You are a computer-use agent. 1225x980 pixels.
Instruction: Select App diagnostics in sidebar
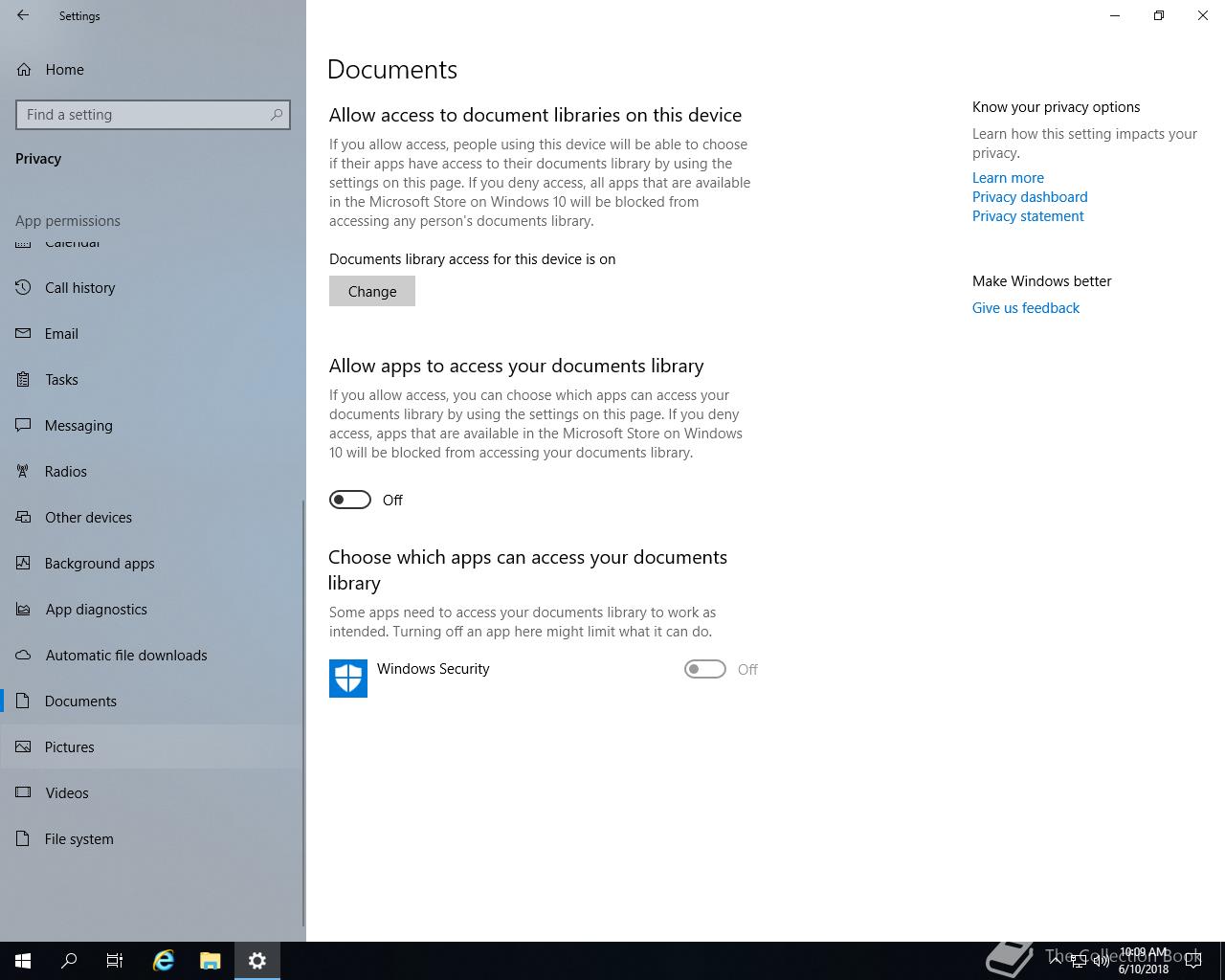(x=153, y=609)
